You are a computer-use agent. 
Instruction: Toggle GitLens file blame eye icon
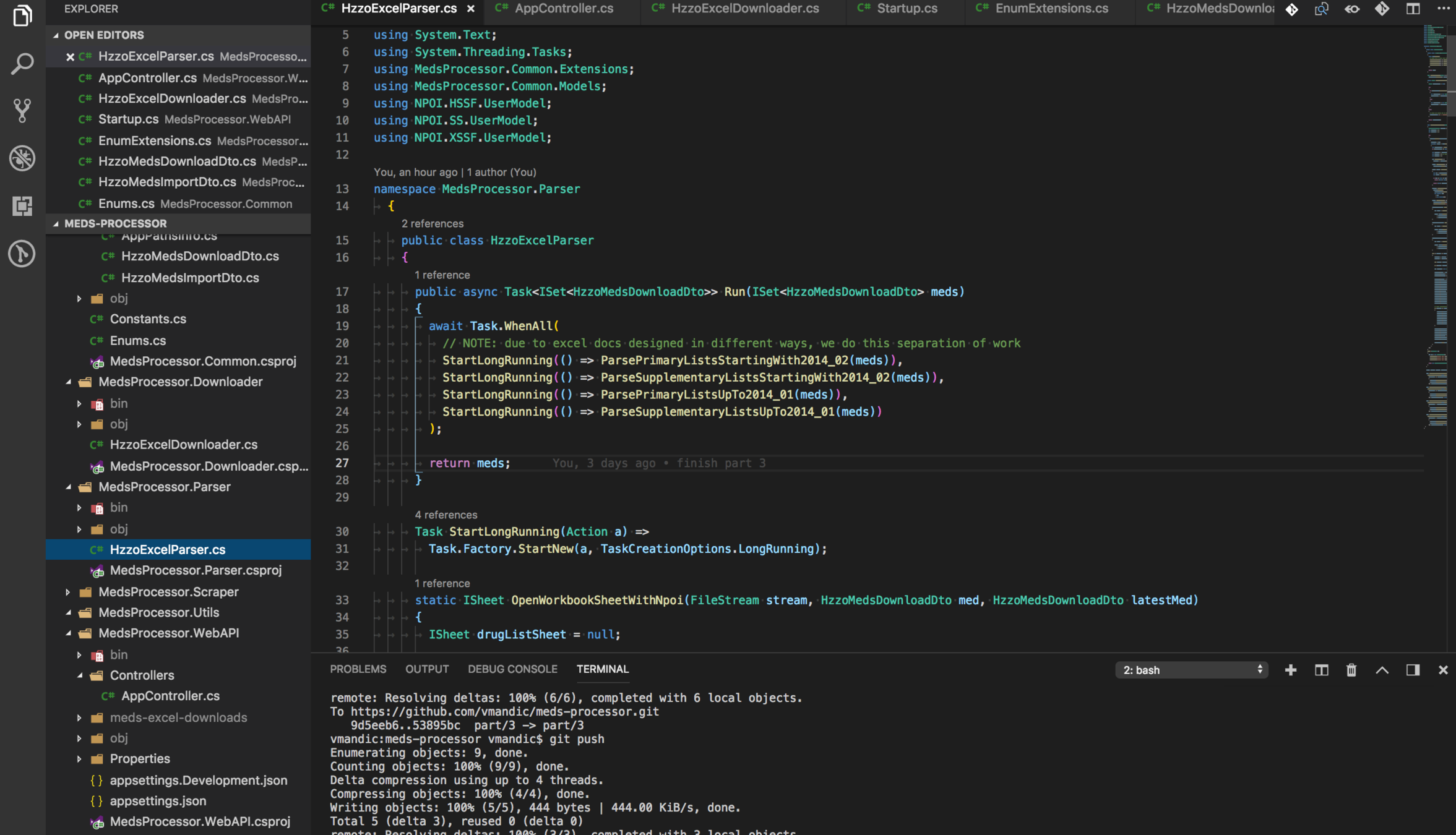[1352, 9]
